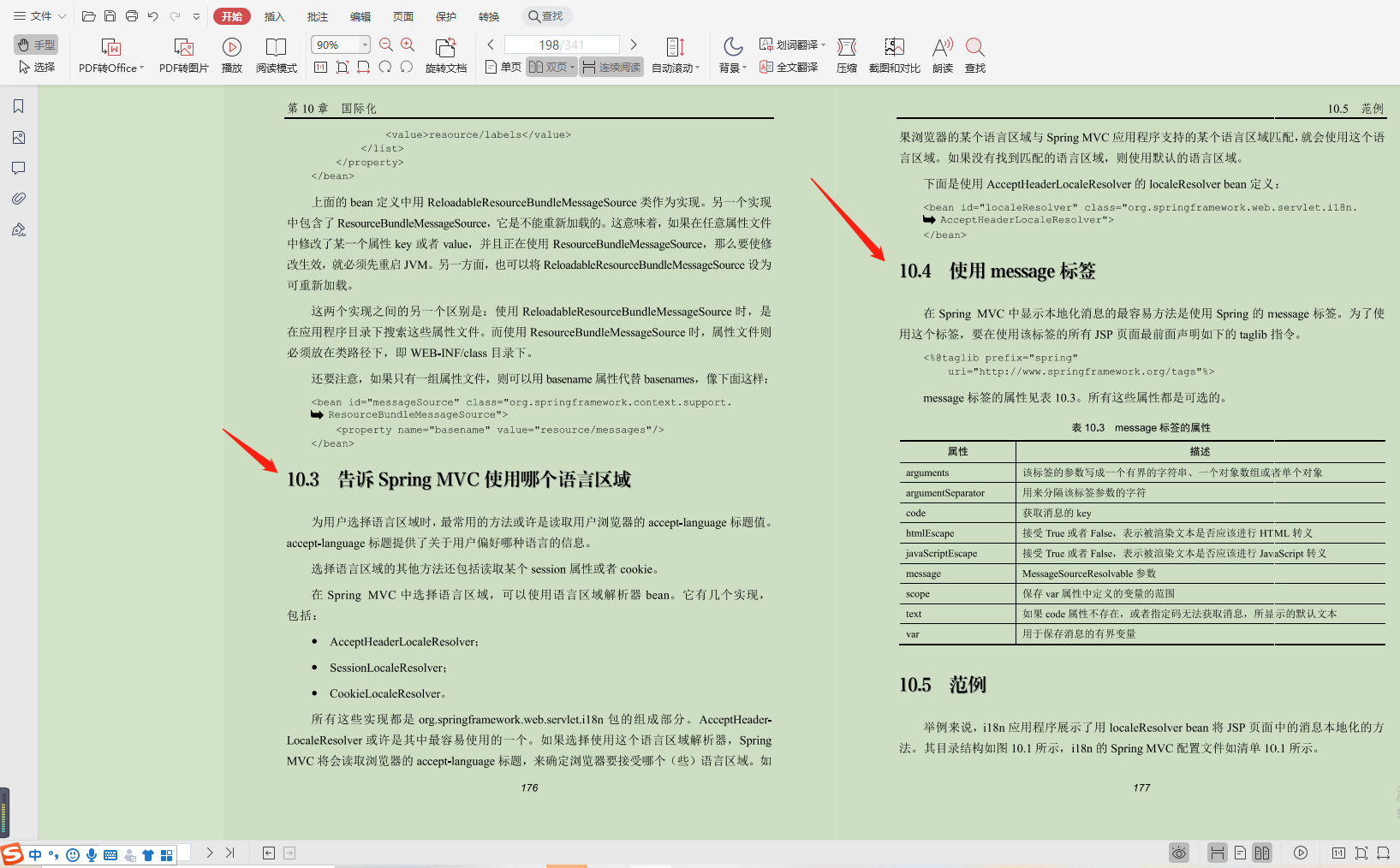Viewport: 1400px width, 868px height.
Task: Open the signature panel in sidebar
Action: (19, 229)
